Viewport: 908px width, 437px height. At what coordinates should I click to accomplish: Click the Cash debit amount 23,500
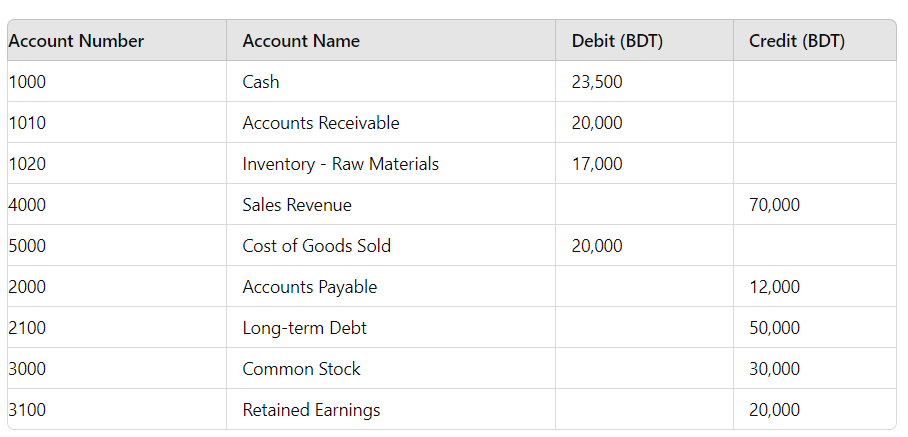click(x=597, y=82)
